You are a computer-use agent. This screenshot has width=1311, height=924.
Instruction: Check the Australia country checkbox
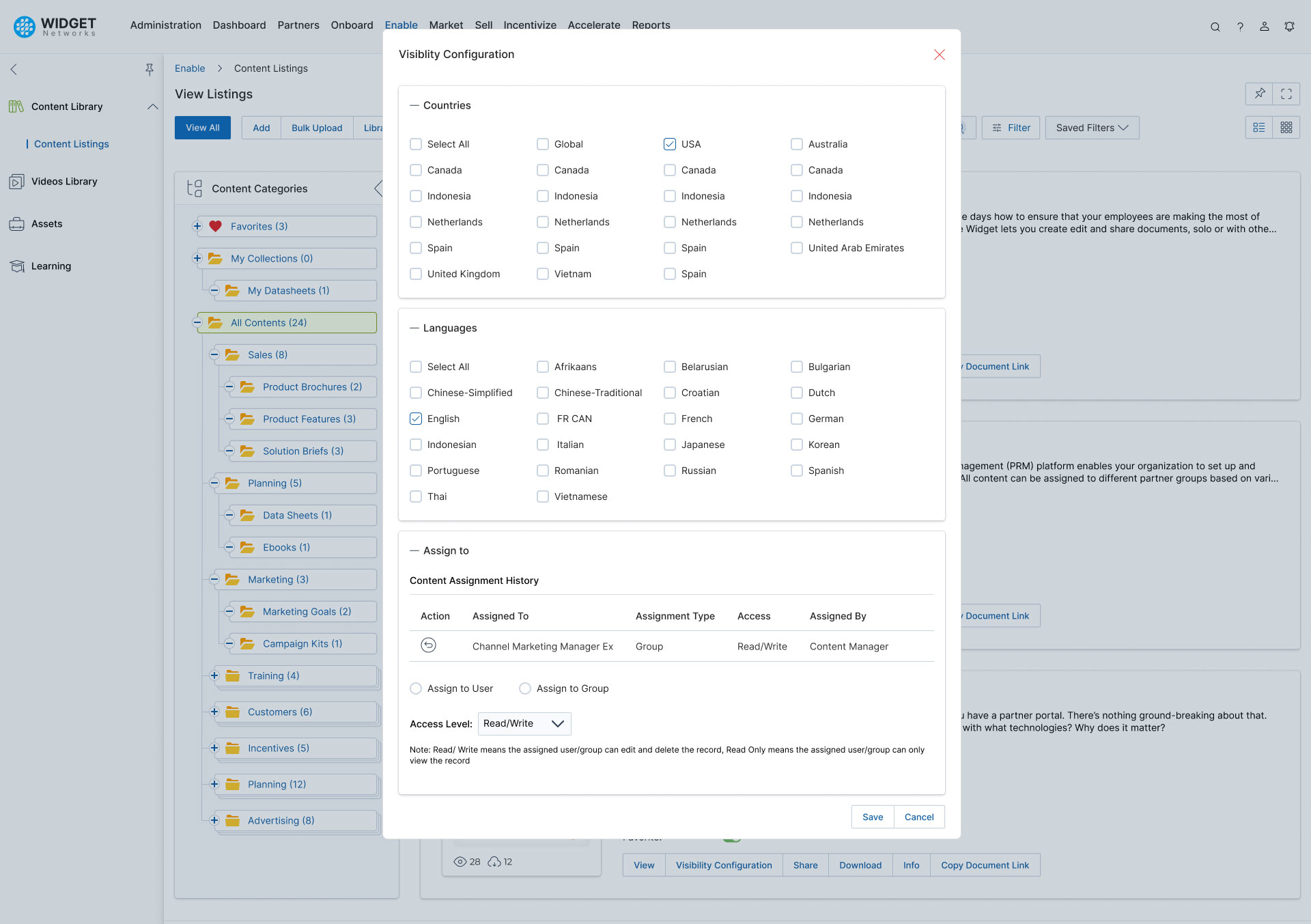click(797, 144)
